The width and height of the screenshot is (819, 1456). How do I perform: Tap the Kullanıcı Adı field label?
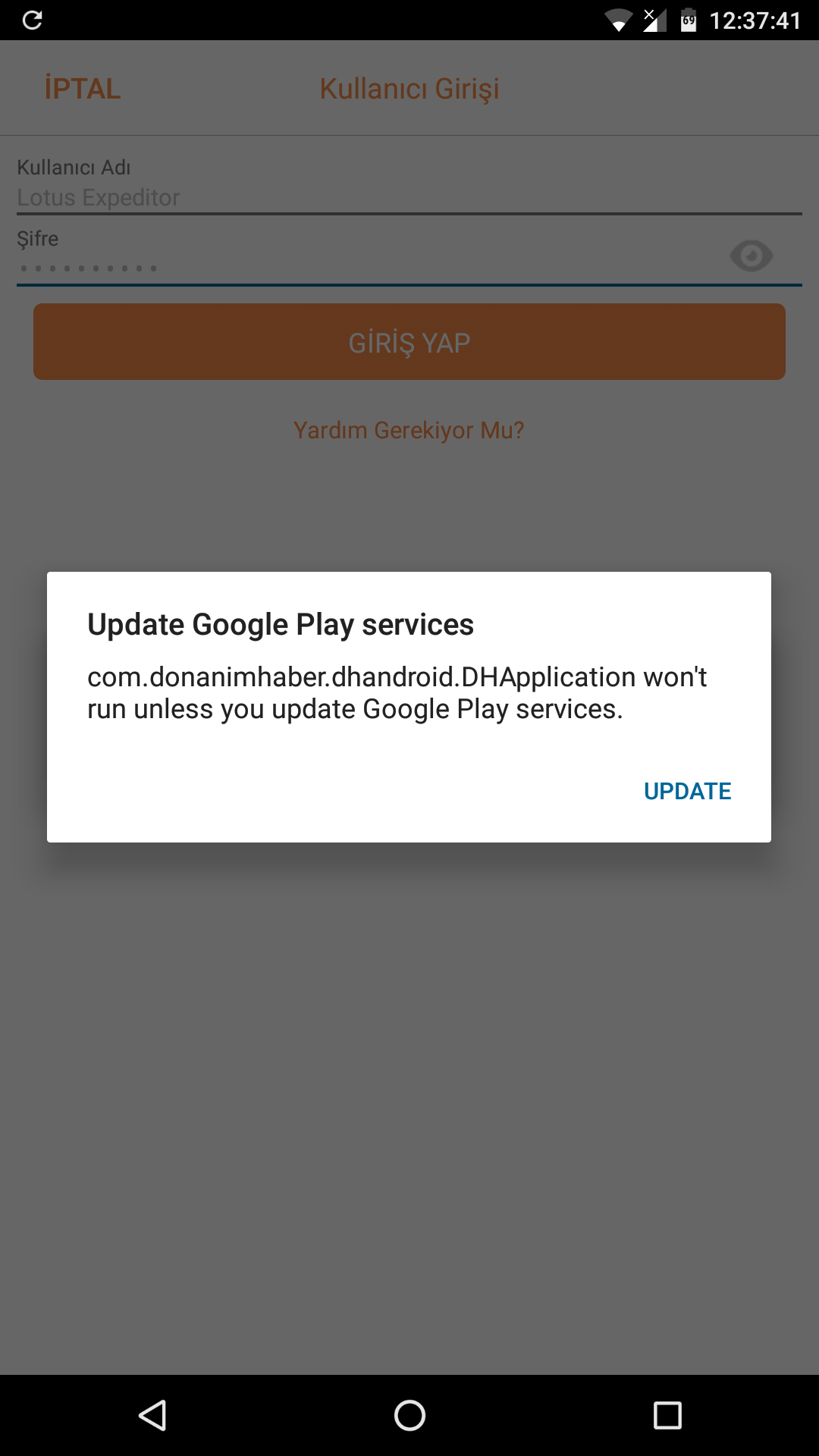coord(74,168)
